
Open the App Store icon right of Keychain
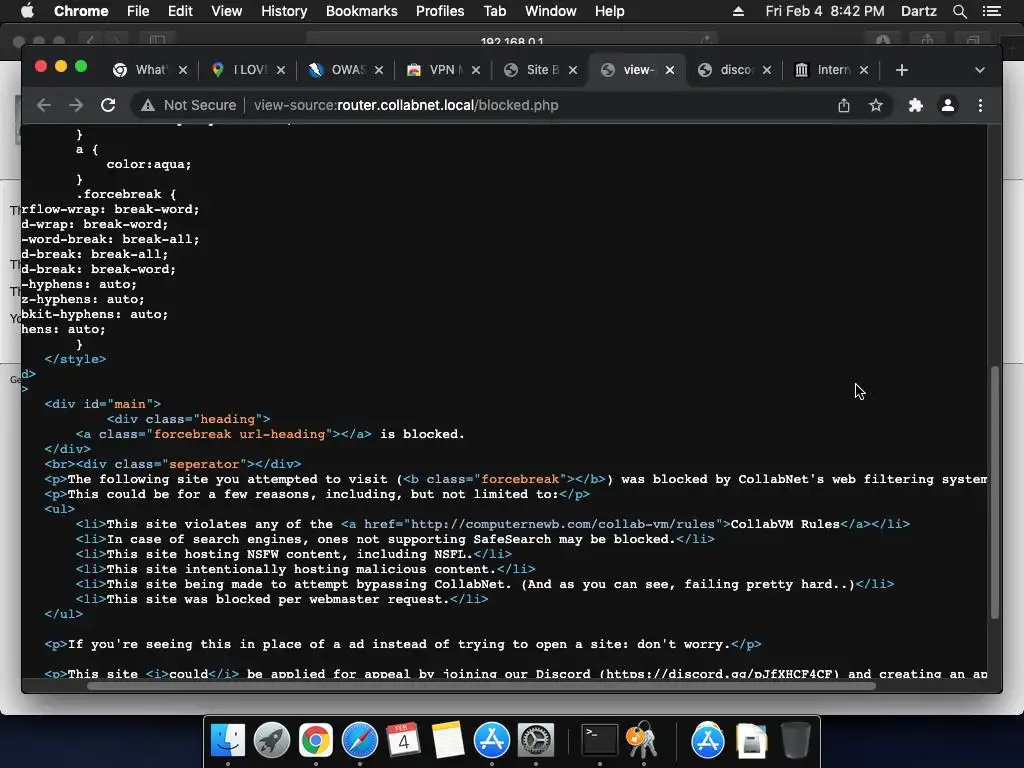click(707, 740)
